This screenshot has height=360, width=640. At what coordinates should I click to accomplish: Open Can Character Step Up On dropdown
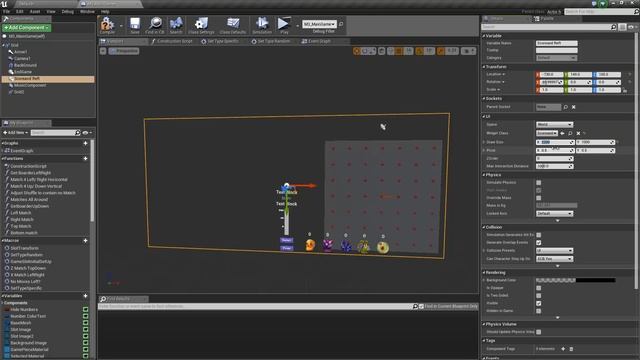coord(554,259)
